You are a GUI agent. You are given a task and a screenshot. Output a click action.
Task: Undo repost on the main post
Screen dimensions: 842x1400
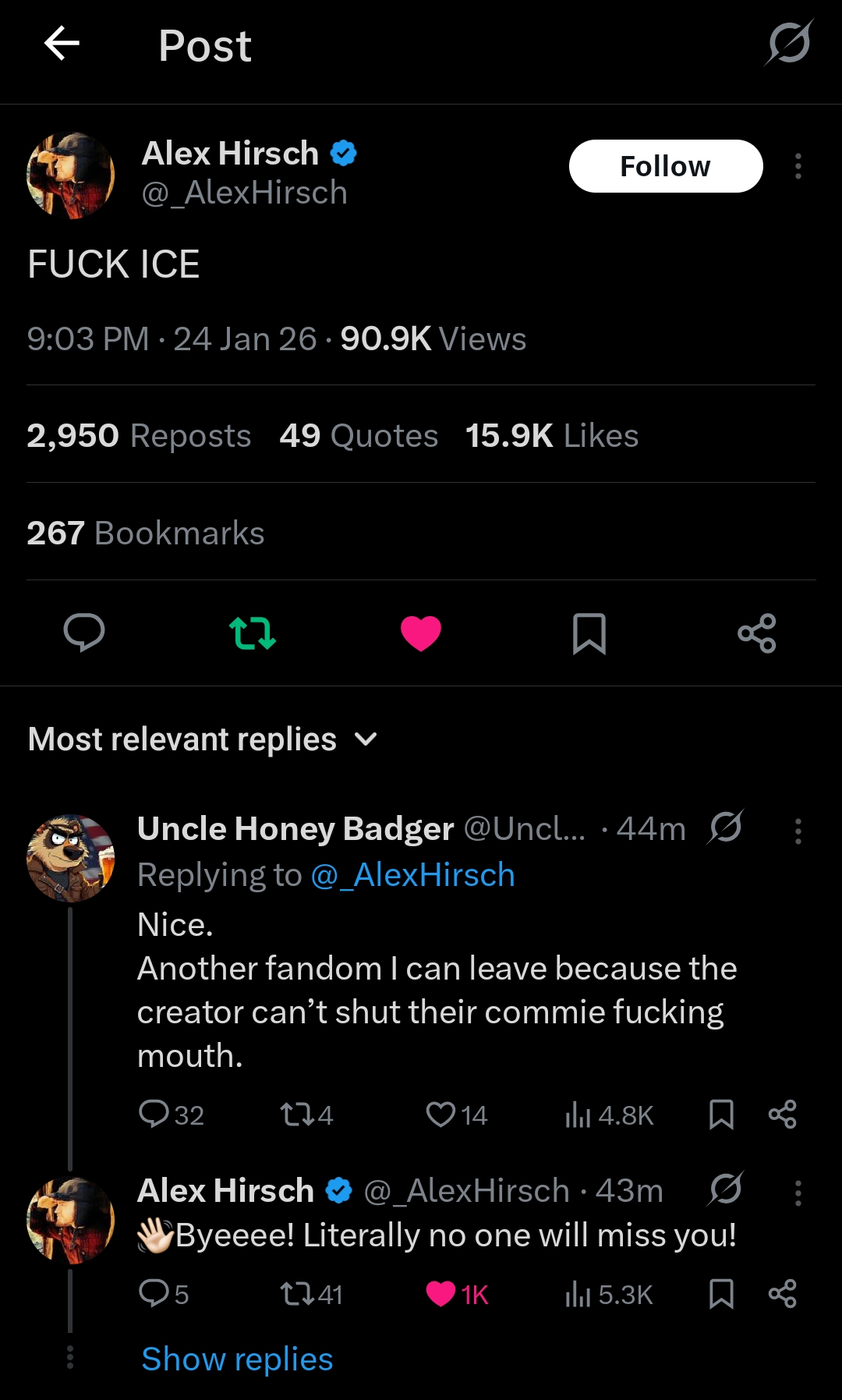253,633
